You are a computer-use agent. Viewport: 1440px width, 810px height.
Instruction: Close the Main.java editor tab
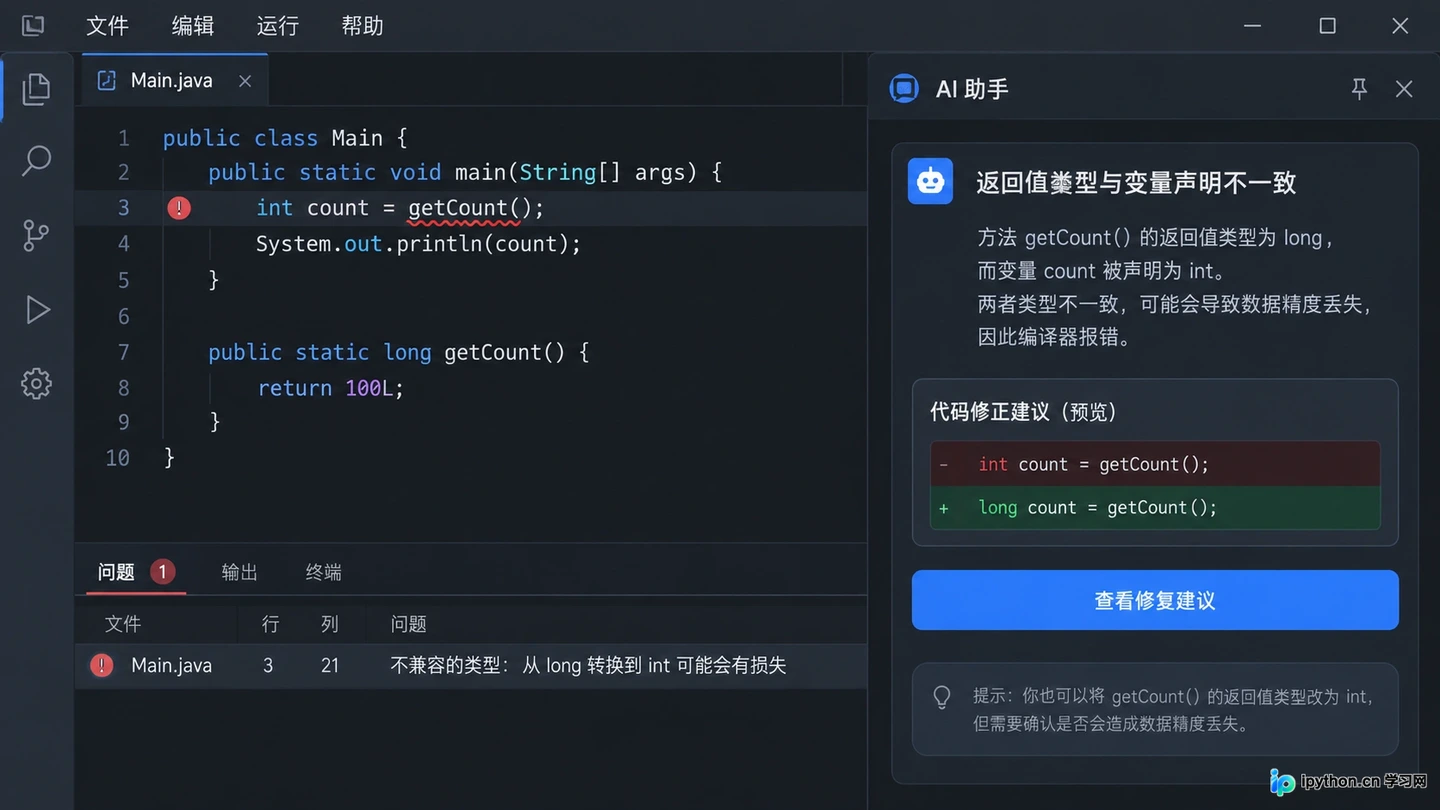click(245, 81)
